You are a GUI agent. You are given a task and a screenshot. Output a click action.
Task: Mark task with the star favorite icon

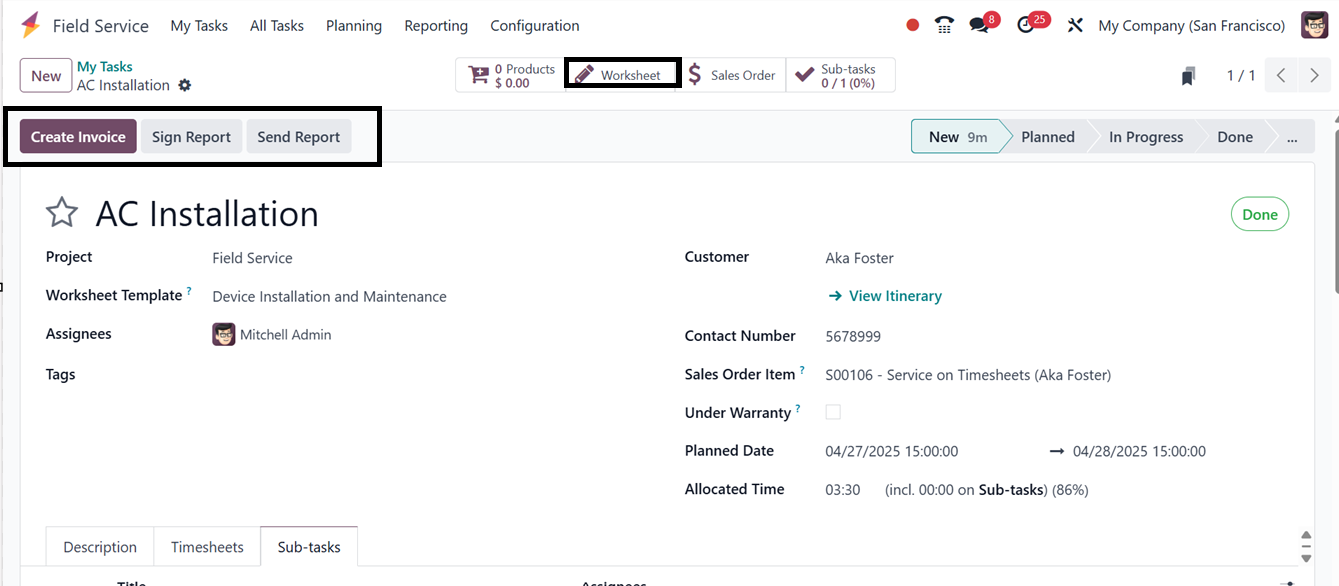click(x=62, y=213)
